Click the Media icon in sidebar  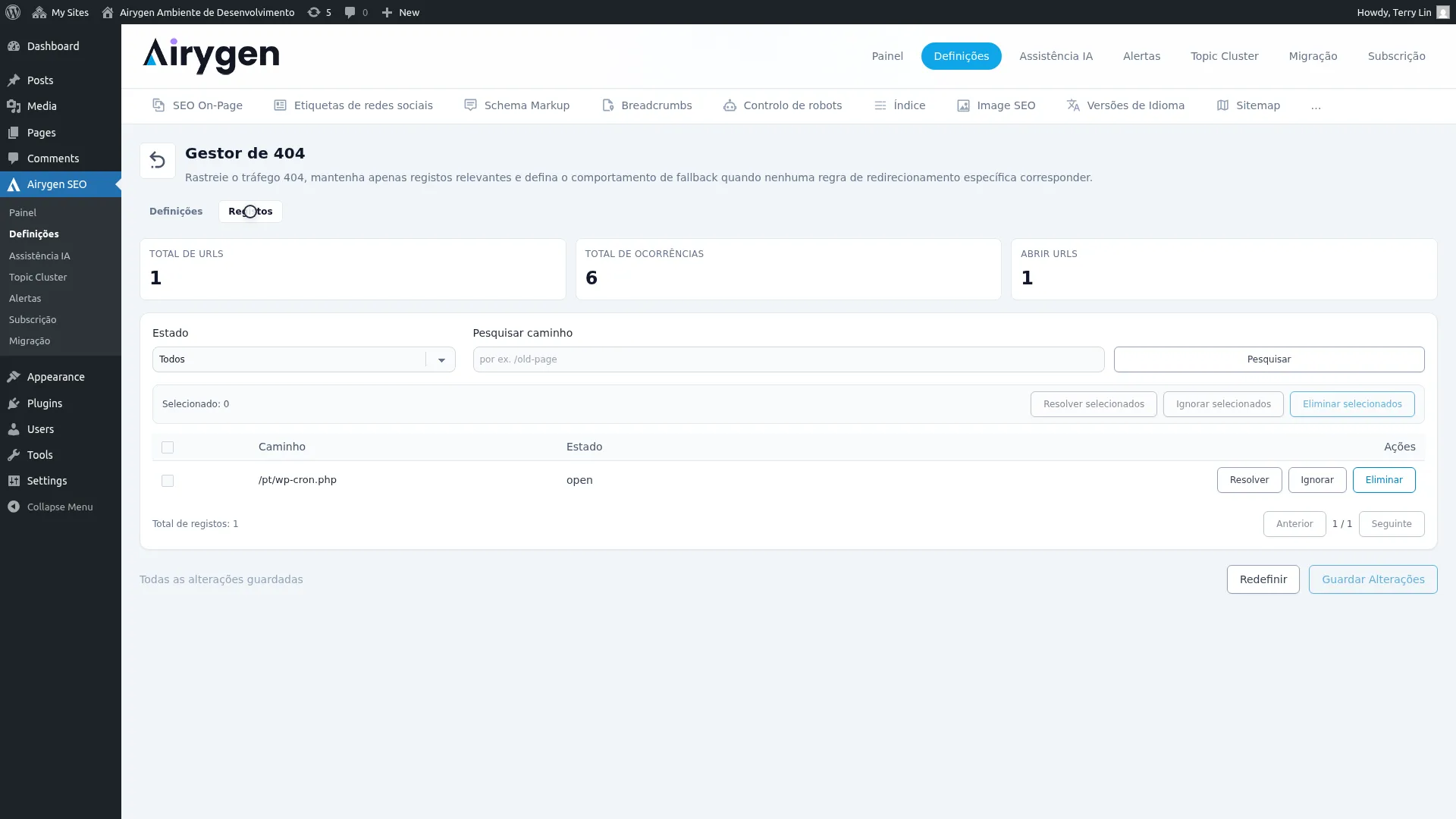click(x=14, y=106)
